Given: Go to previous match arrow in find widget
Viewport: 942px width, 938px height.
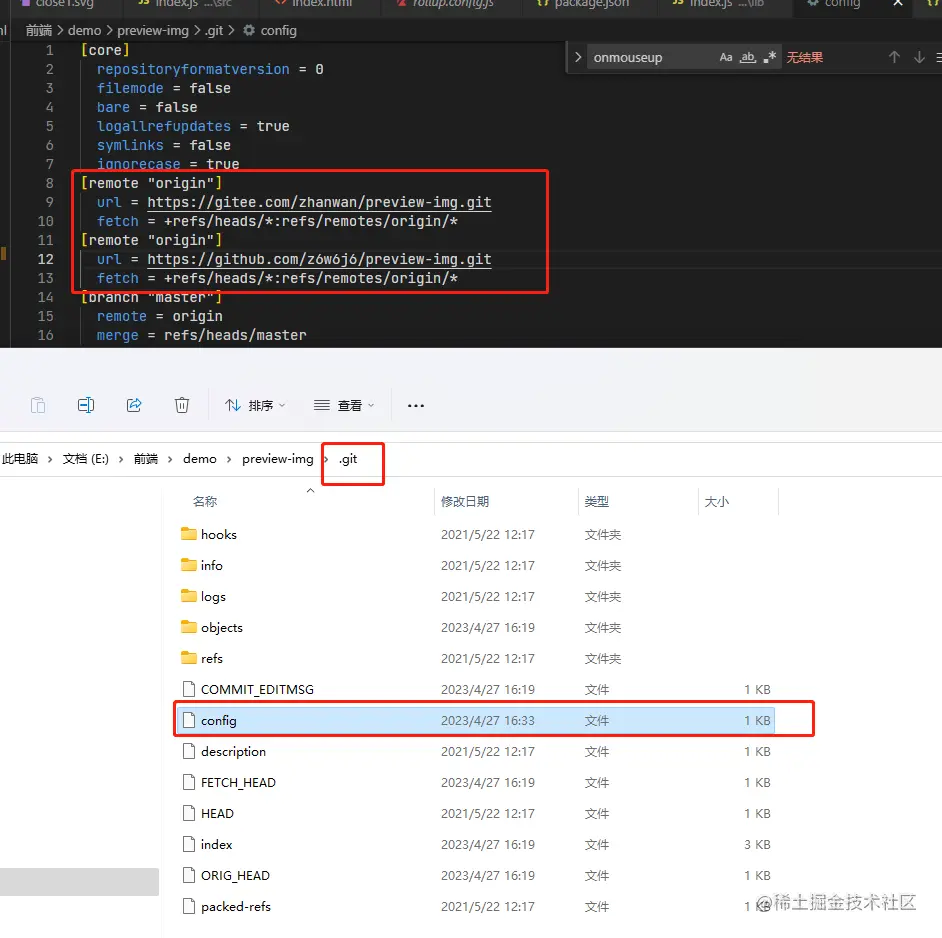Looking at the screenshot, I should [x=894, y=58].
